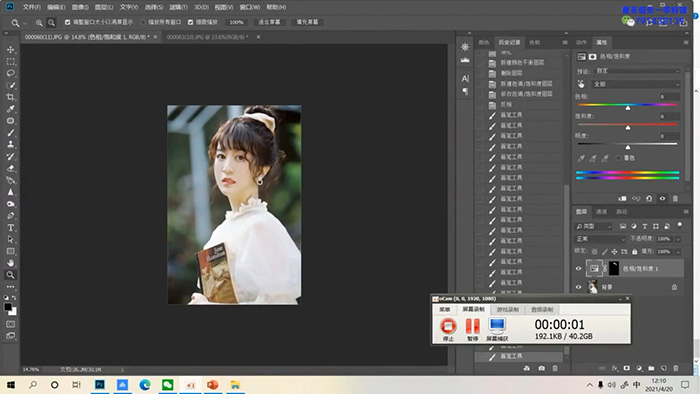Create new snapshot camera icon in History panel
This screenshot has height=394, width=700.
(x=542, y=368)
